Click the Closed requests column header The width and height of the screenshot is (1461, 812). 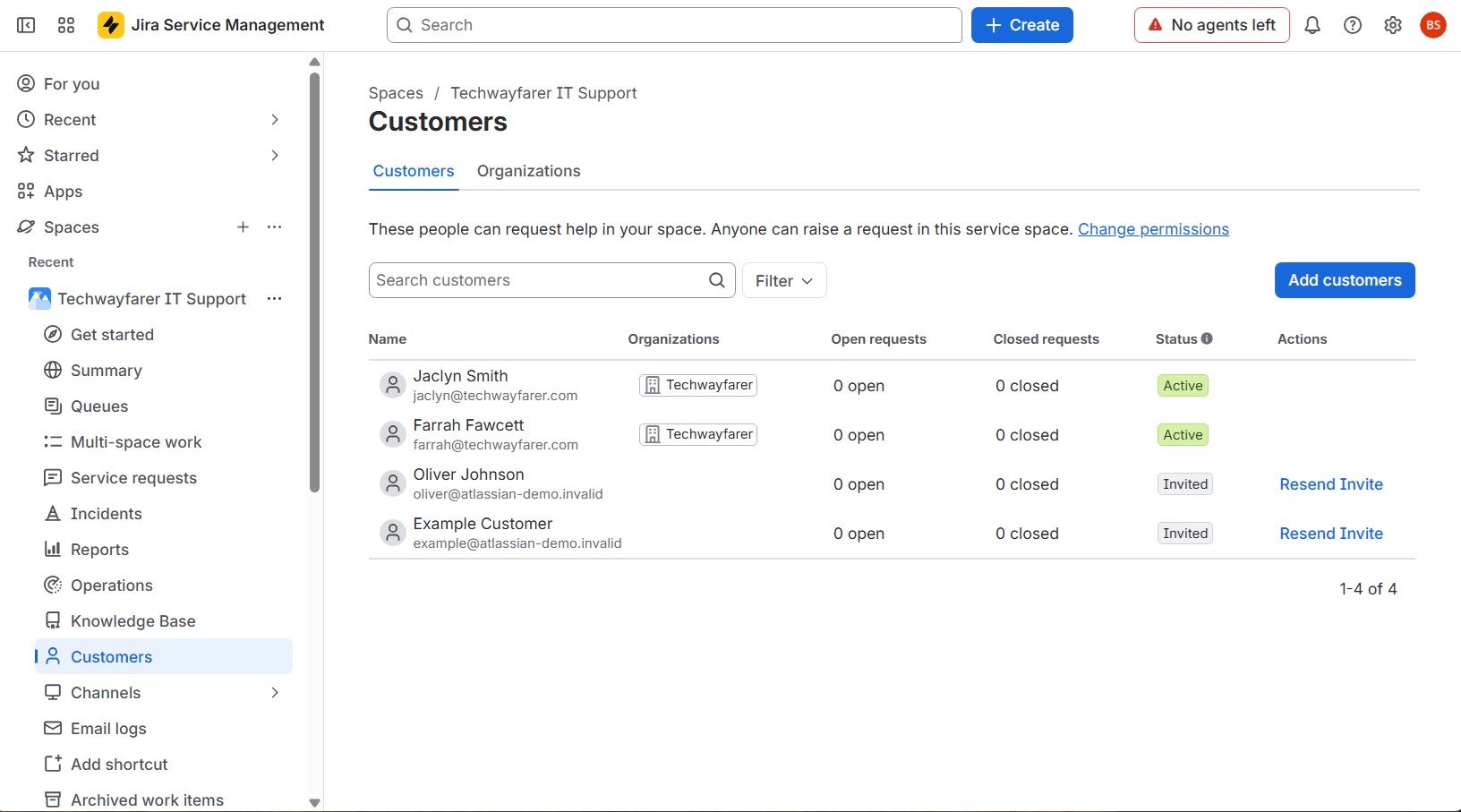1046,339
